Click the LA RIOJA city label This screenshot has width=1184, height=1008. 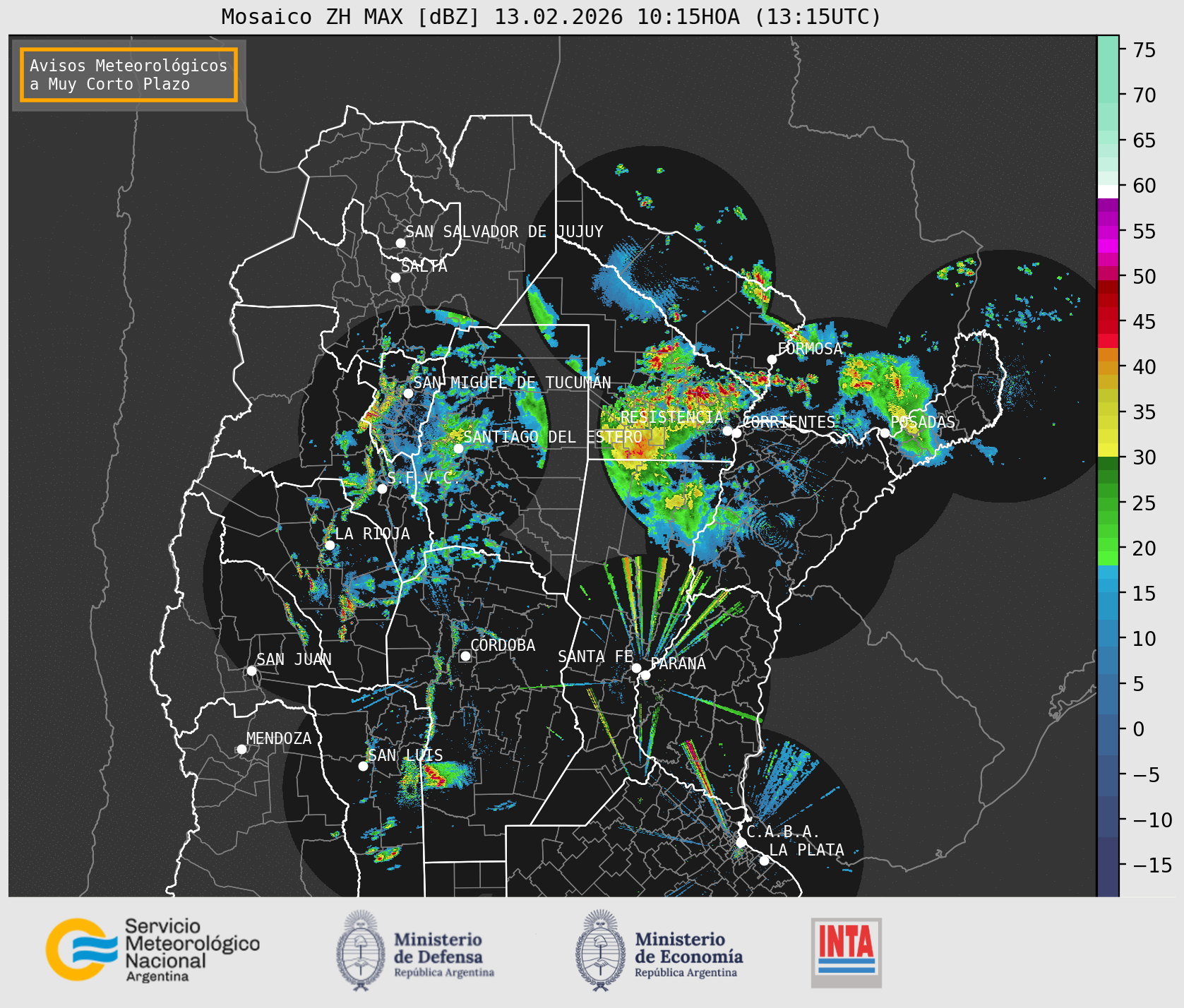pyautogui.click(x=372, y=534)
